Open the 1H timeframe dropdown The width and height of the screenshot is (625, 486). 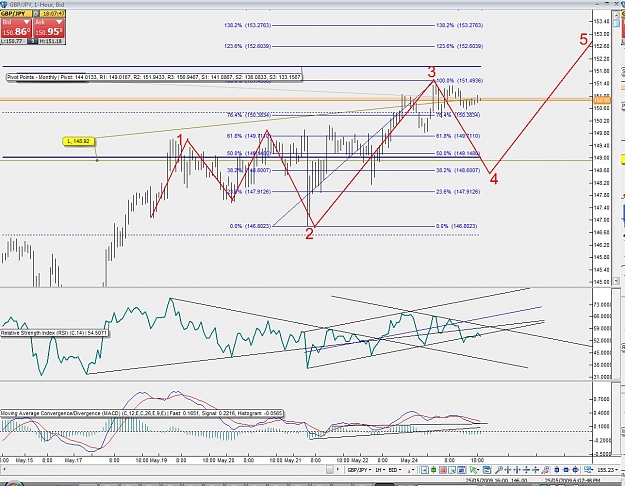380,470
